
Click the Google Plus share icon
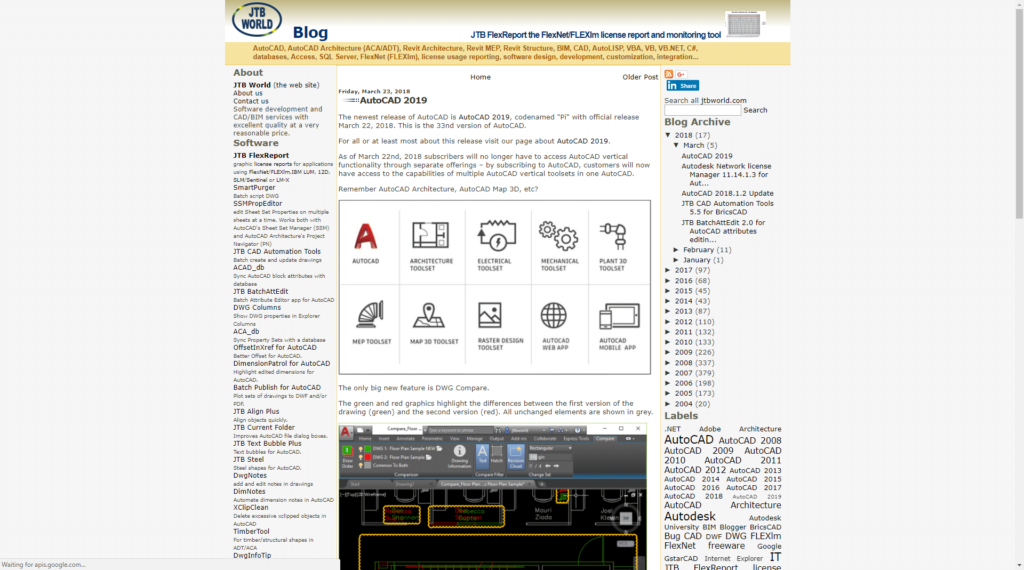(681, 74)
